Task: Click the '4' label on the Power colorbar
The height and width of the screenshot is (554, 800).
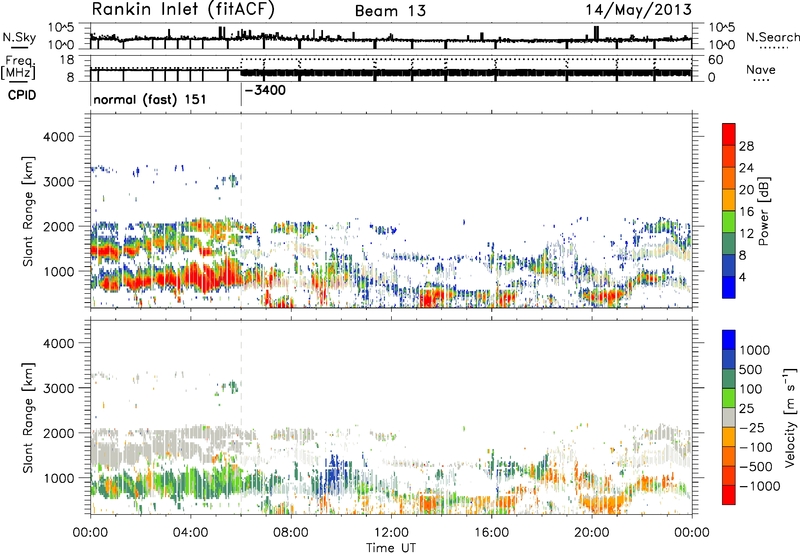Action: [x=743, y=277]
